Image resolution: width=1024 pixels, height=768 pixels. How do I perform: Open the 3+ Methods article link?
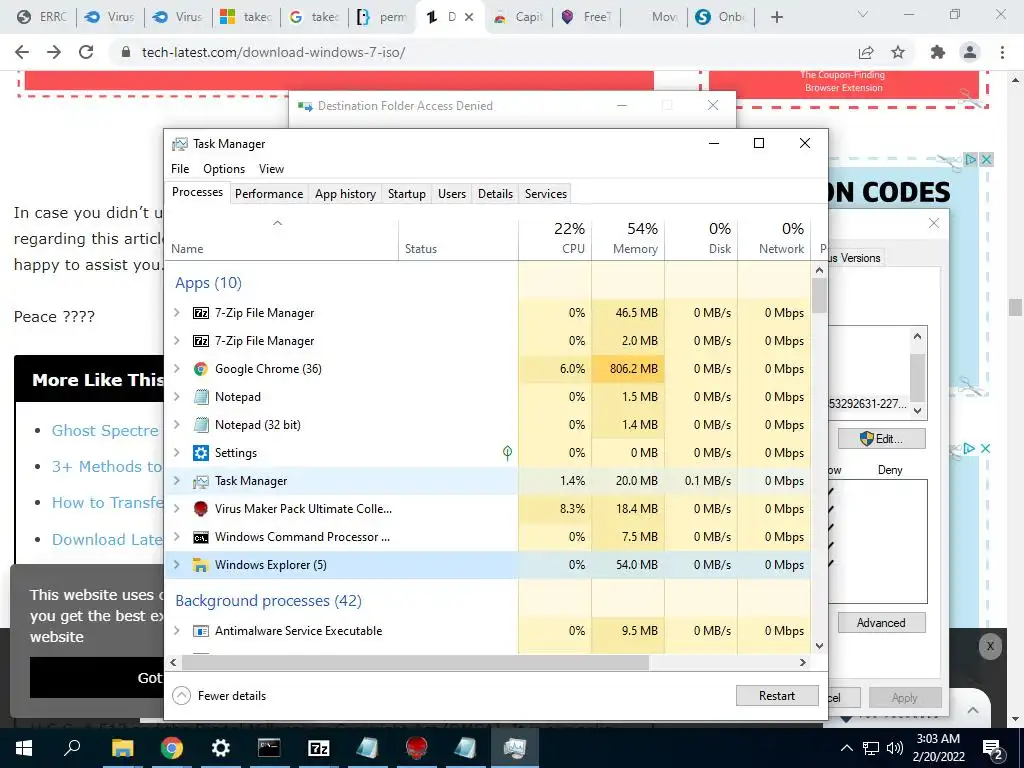coord(107,467)
